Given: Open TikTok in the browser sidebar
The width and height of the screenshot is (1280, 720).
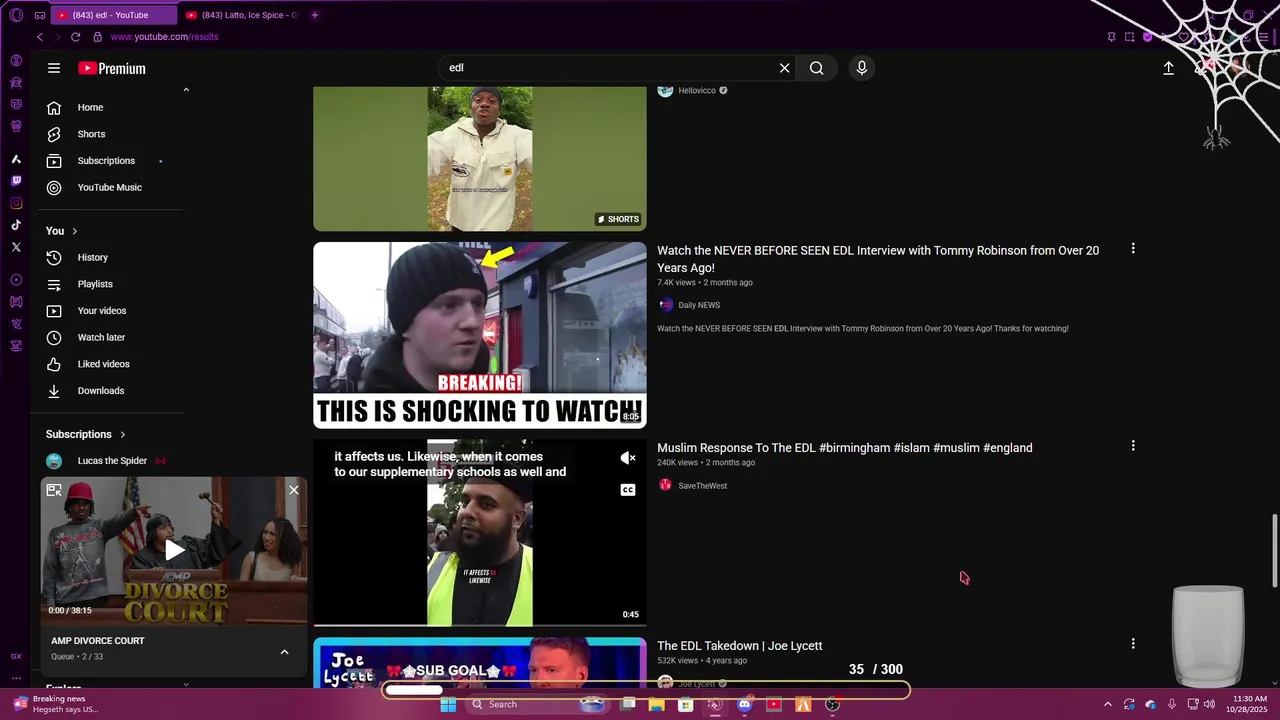Looking at the screenshot, I should coord(16,225).
